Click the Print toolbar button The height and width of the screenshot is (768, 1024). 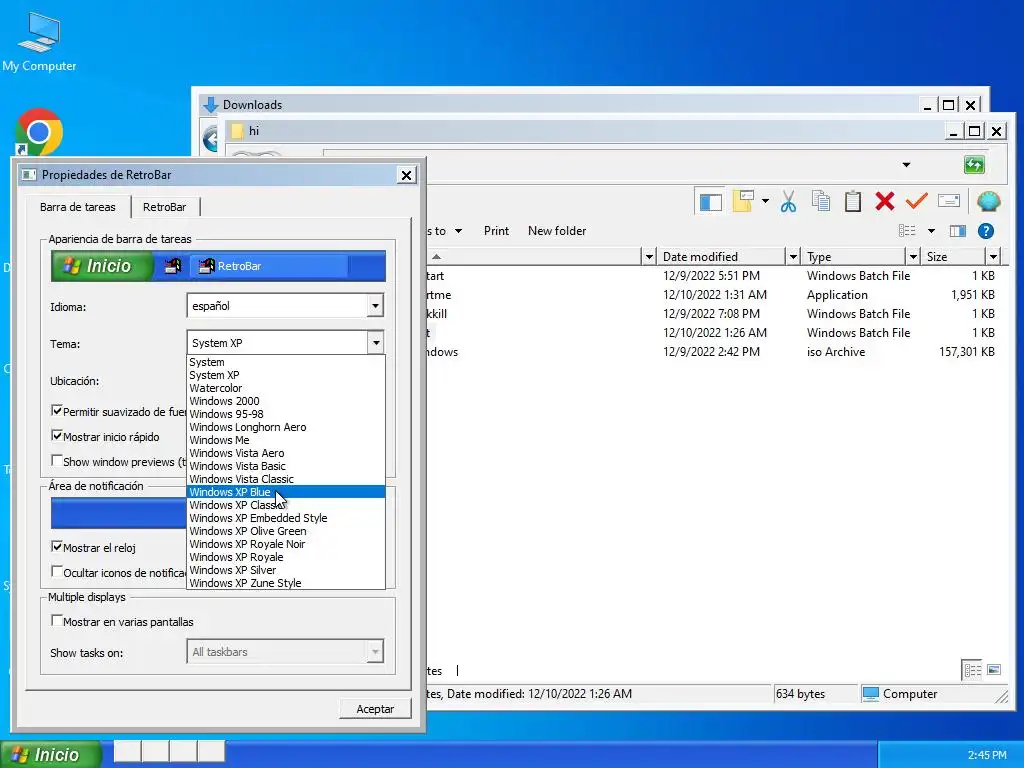(496, 231)
